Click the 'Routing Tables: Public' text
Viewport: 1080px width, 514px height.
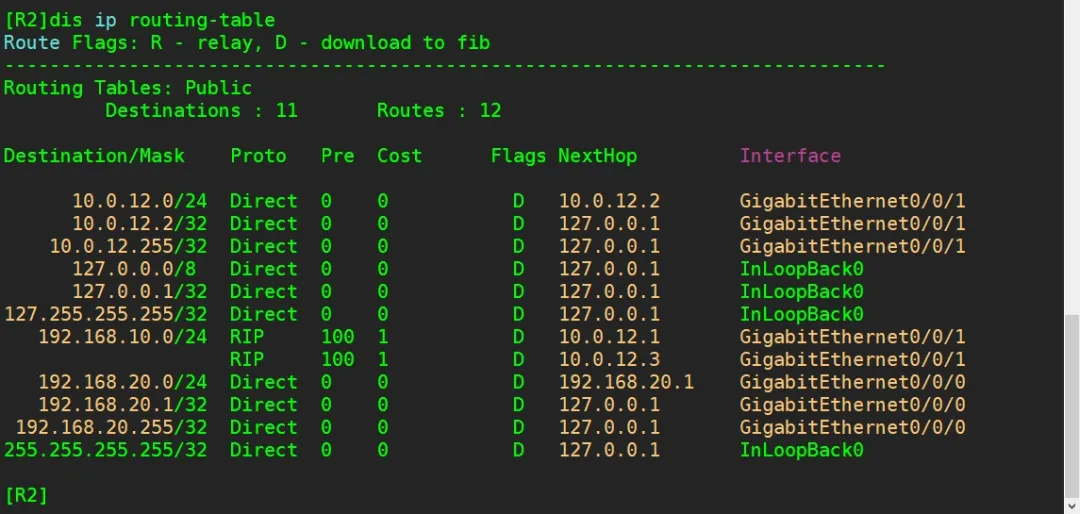click(x=128, y=88)
